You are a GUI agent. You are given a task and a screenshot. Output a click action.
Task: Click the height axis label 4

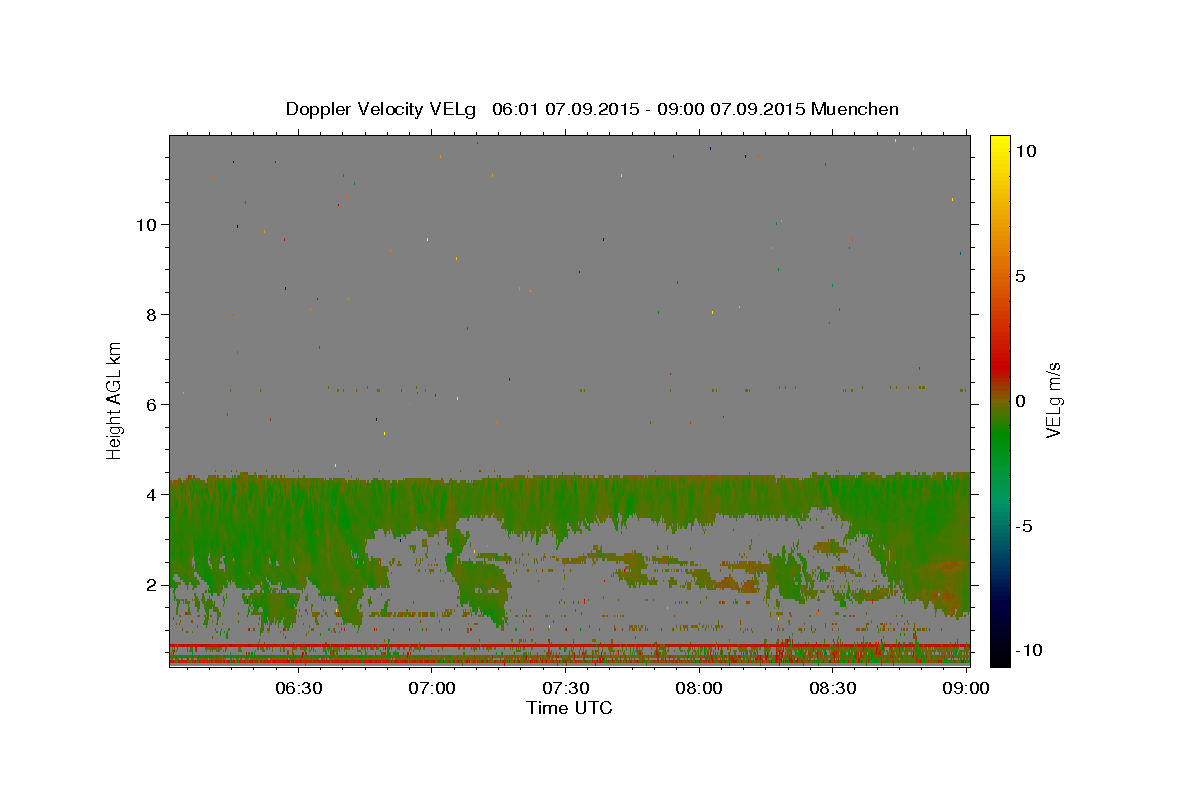tap(152, 494)
